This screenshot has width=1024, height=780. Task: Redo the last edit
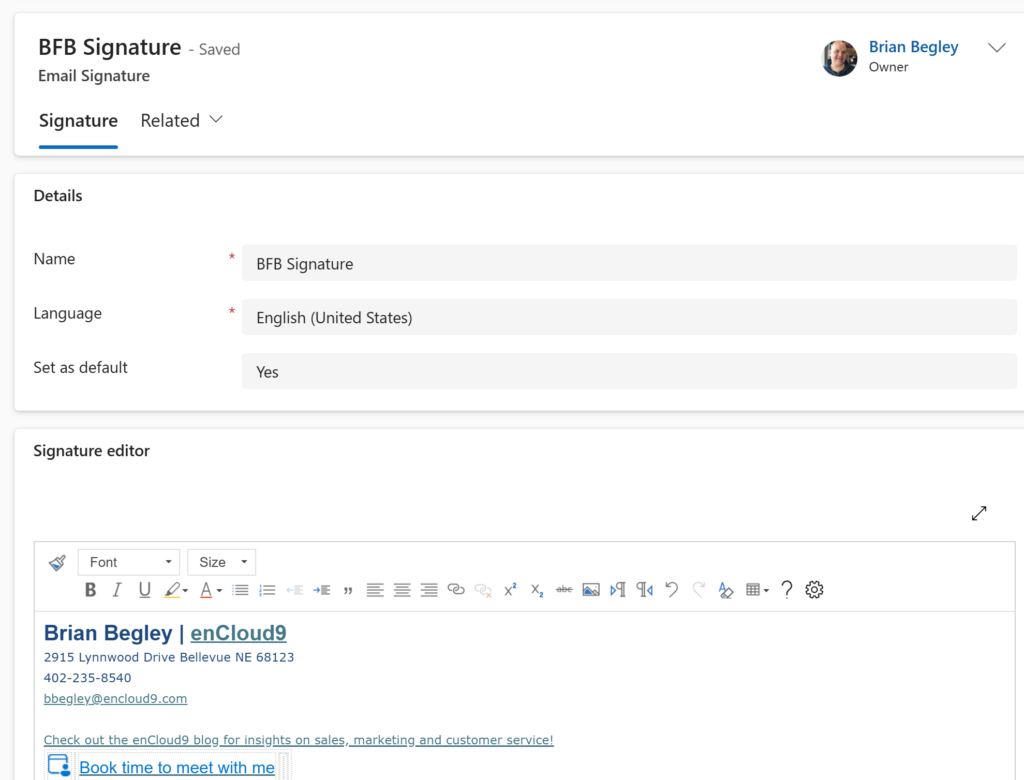698,590
